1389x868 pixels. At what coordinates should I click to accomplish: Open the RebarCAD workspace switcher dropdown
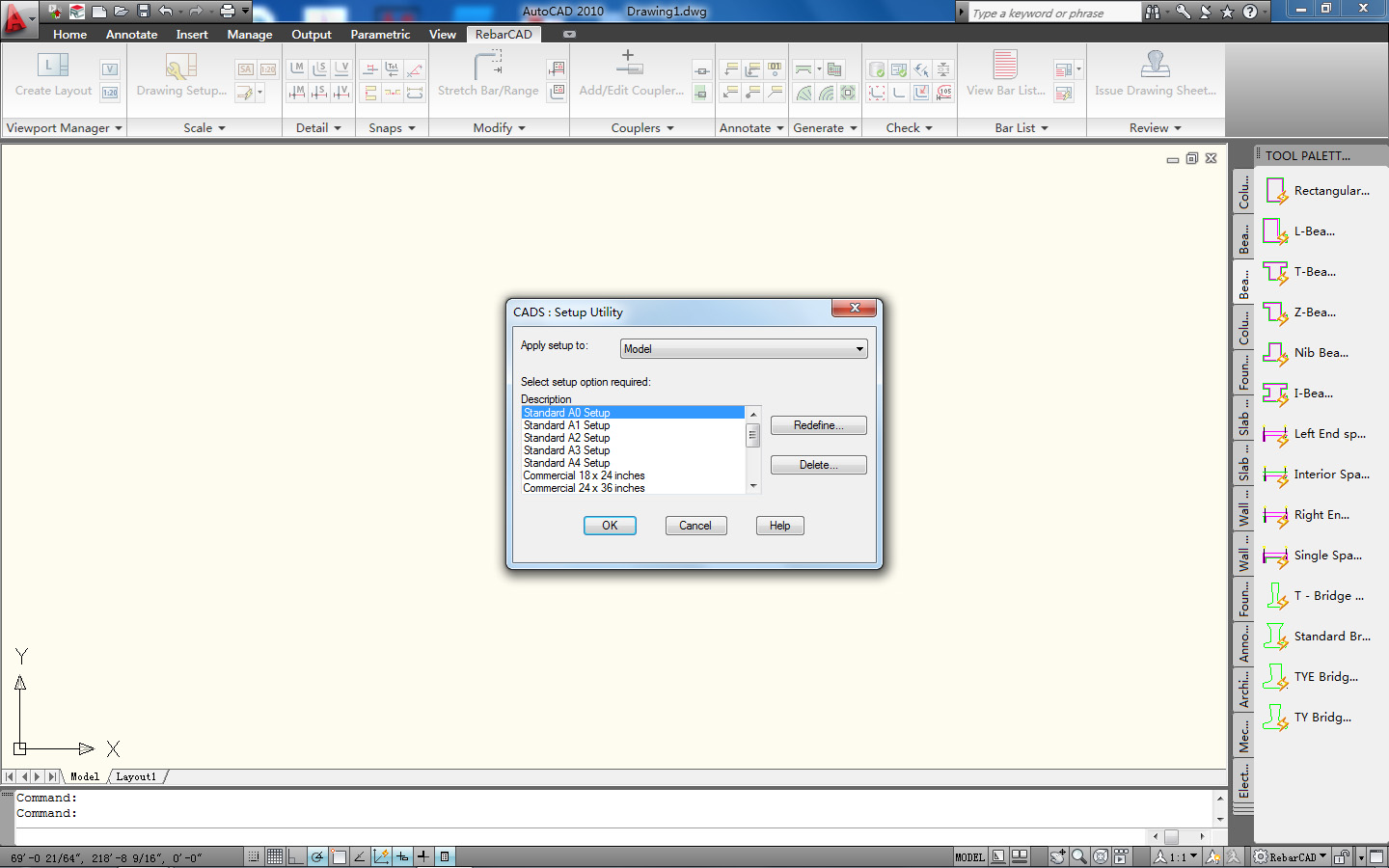coord(1293,856)
